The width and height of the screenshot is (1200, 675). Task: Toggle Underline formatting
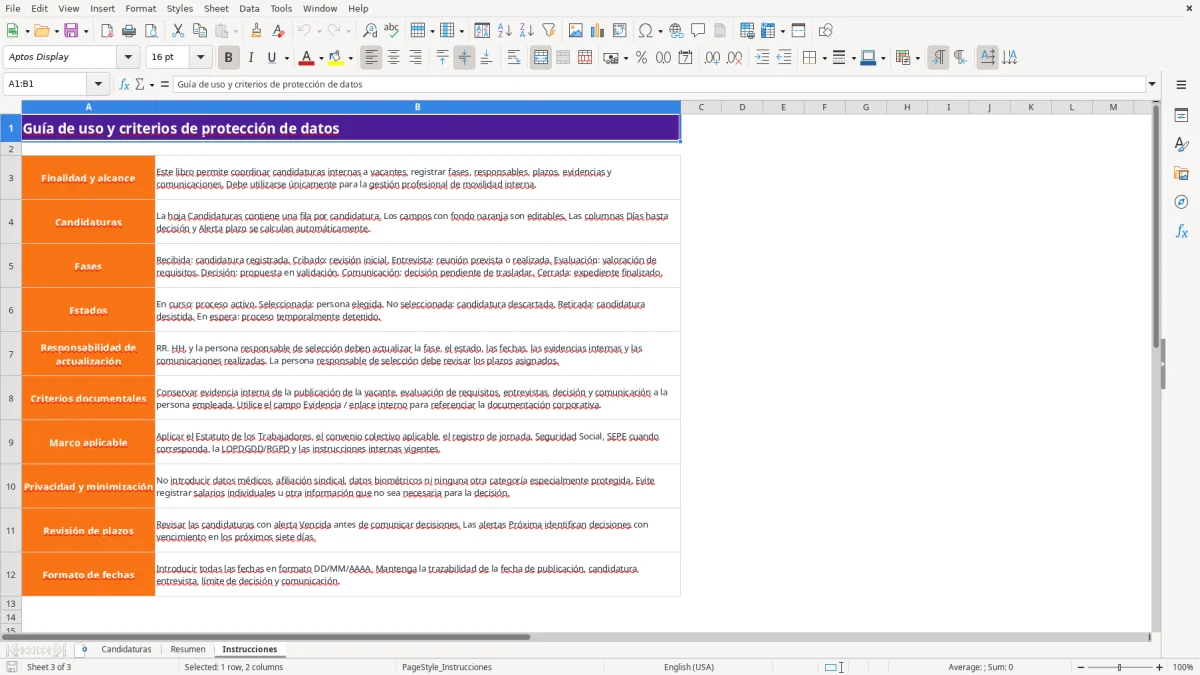(x=271, y=58)
